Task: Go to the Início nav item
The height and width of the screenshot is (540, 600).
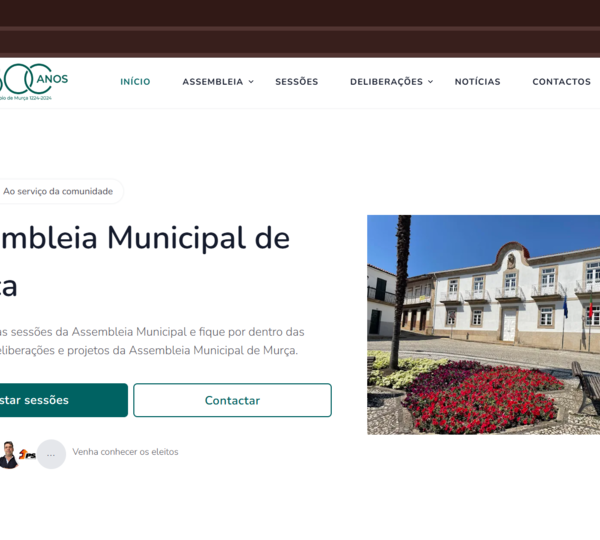Action: [135, 82]
